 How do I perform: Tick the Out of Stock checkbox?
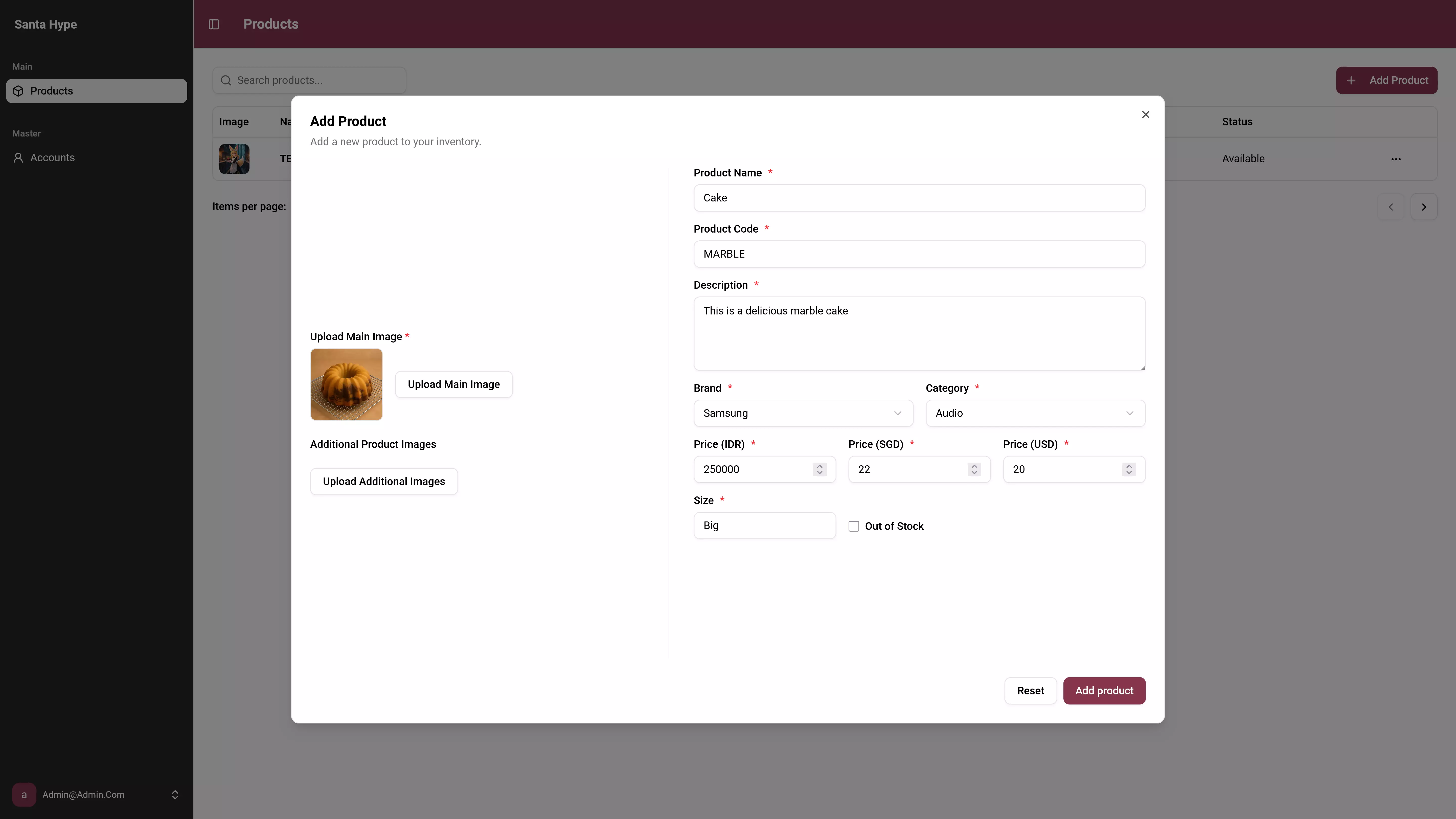point(853,526)
